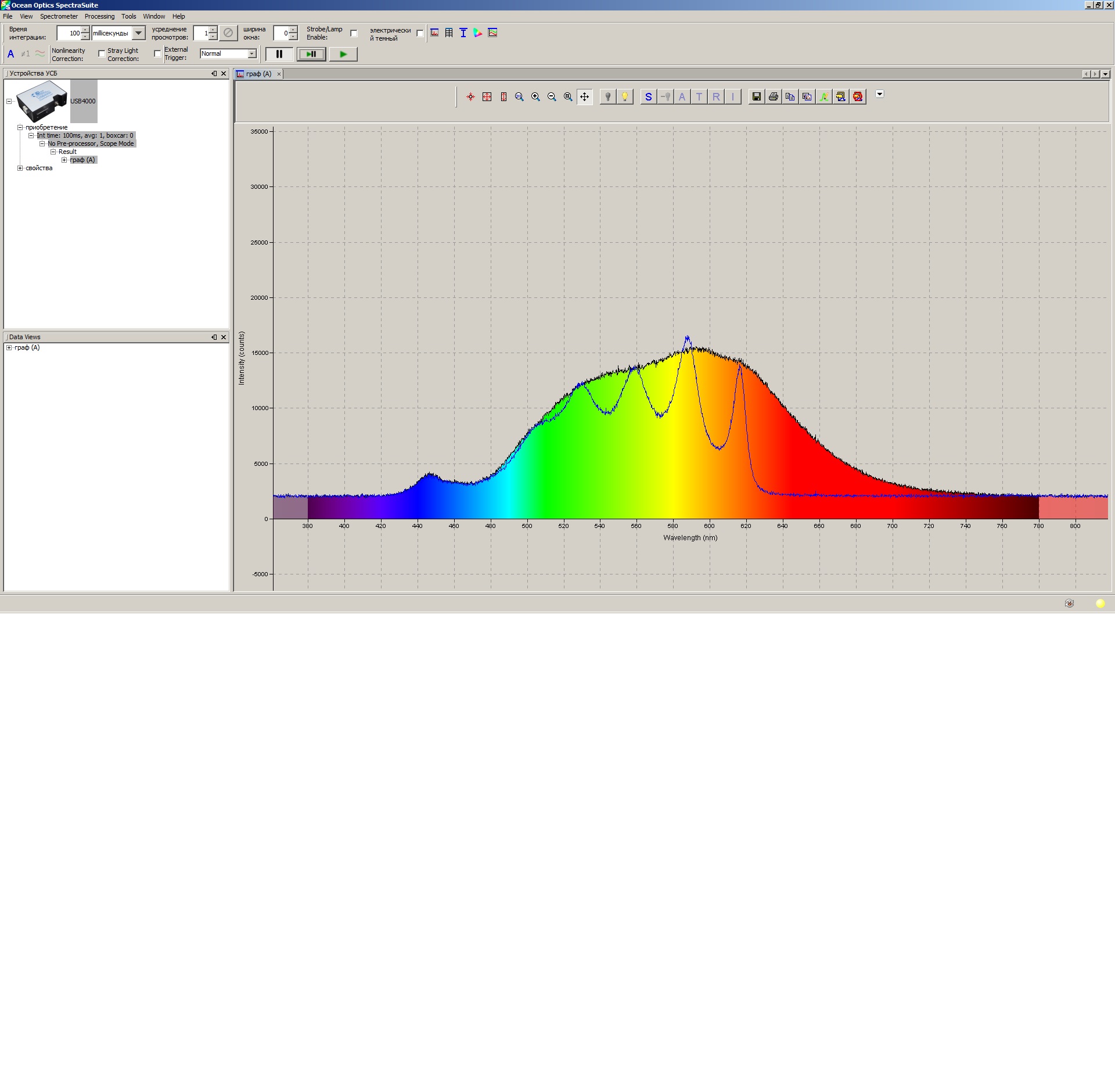Click the red crosshair scale-to-fill icon

(x=470, y=97)
